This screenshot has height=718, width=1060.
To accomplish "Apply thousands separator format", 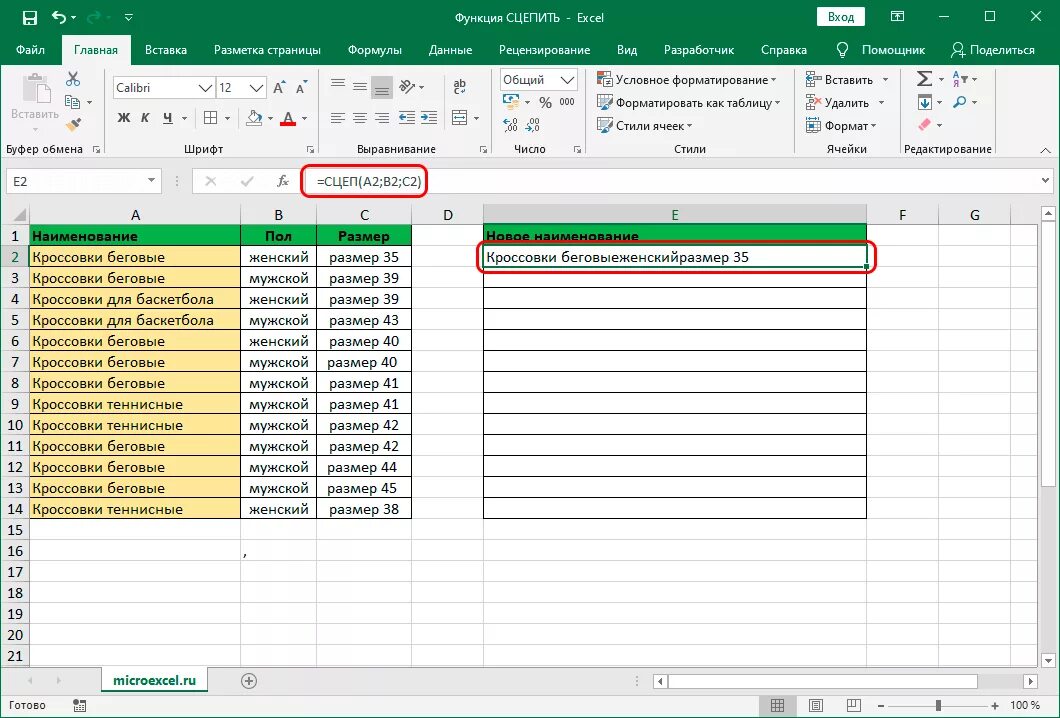I will (x=567, y=102).
